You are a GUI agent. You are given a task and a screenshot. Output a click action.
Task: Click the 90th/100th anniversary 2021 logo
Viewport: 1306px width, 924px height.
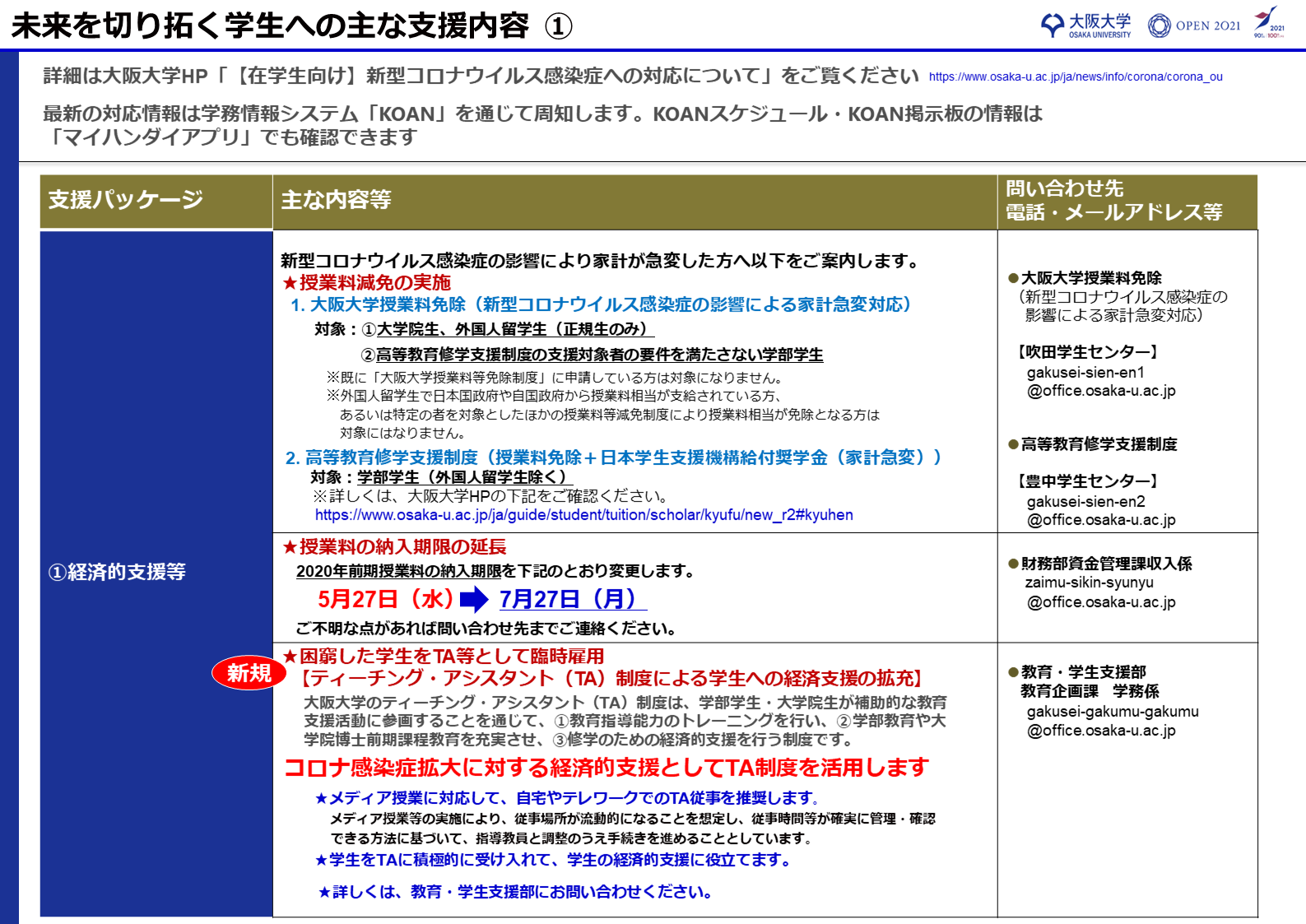coord(1268,22)
